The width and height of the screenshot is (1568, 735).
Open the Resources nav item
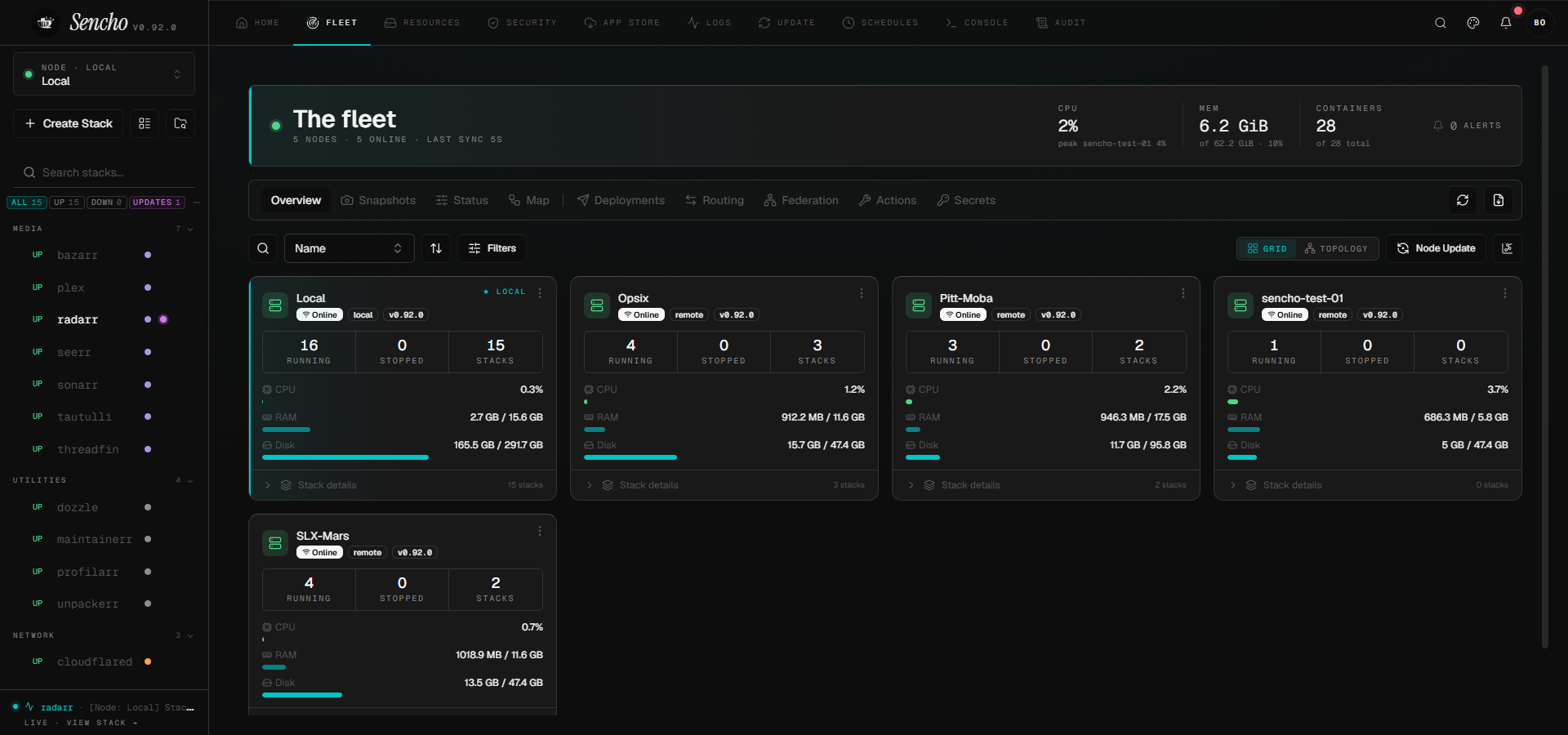point(422,23)
